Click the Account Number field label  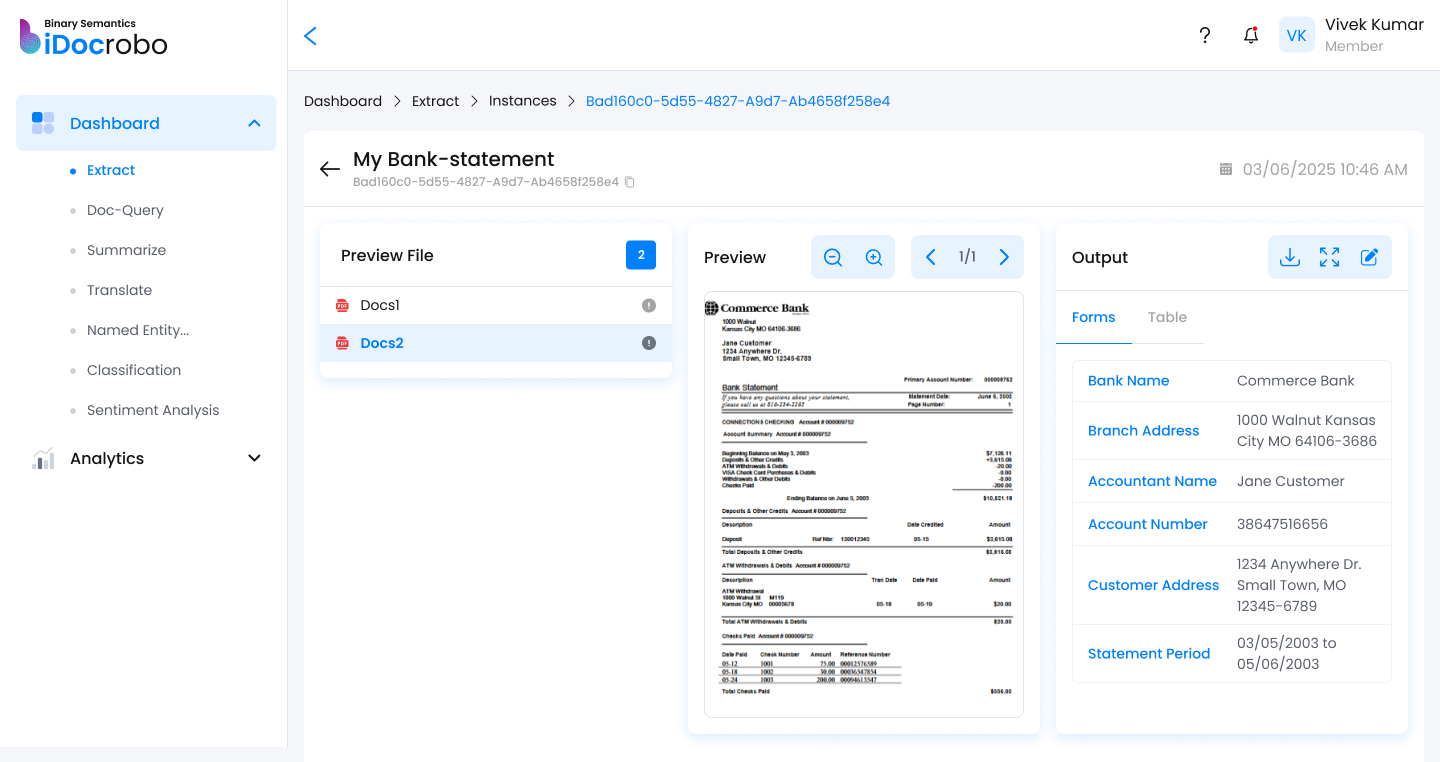coord(1148,524)
